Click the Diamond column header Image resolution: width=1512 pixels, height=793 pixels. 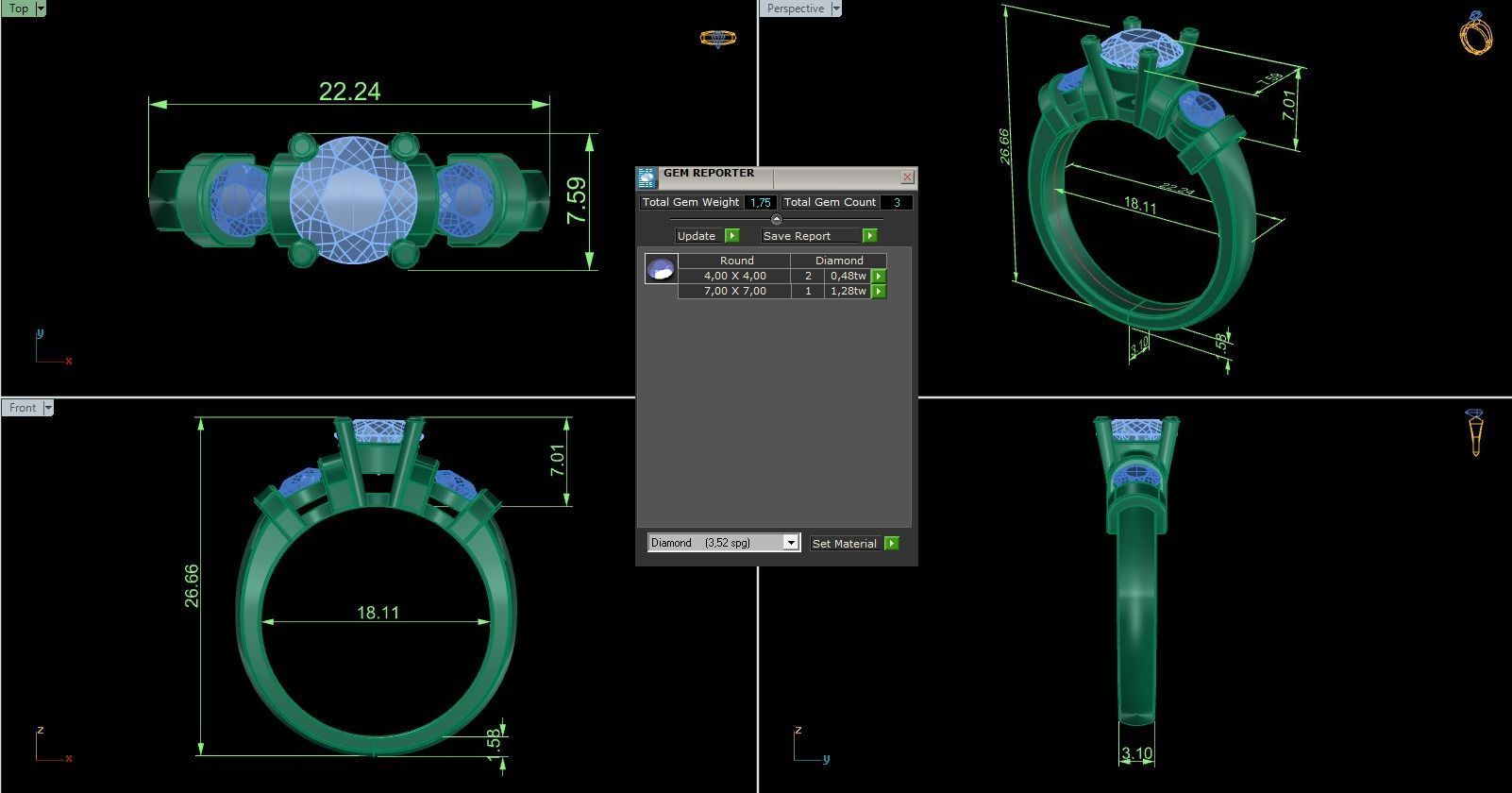pyautogui.click(x=839, y=261)
